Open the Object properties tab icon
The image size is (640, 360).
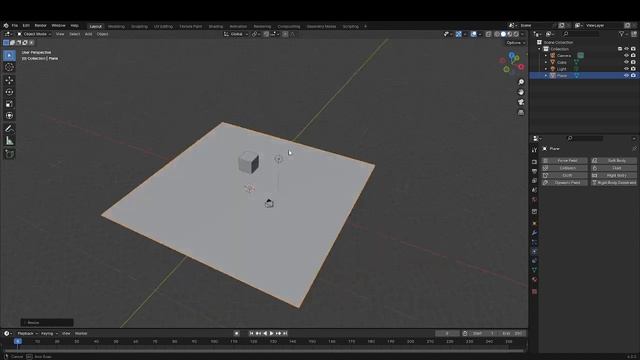(534, 224)
